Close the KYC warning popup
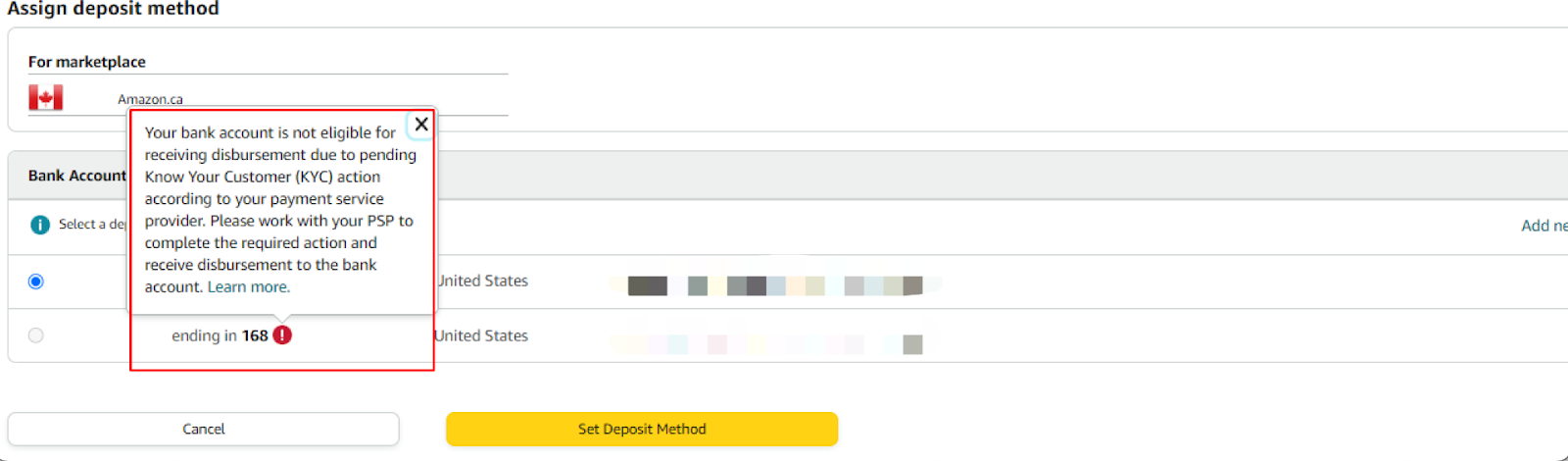Viewport: 1568px width, 461px height. point(421,125)
